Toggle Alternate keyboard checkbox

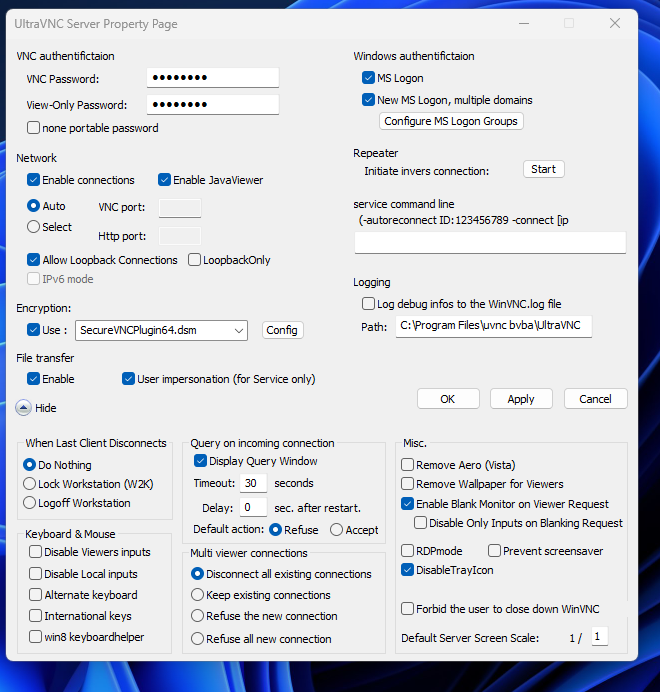pos(35,595)
